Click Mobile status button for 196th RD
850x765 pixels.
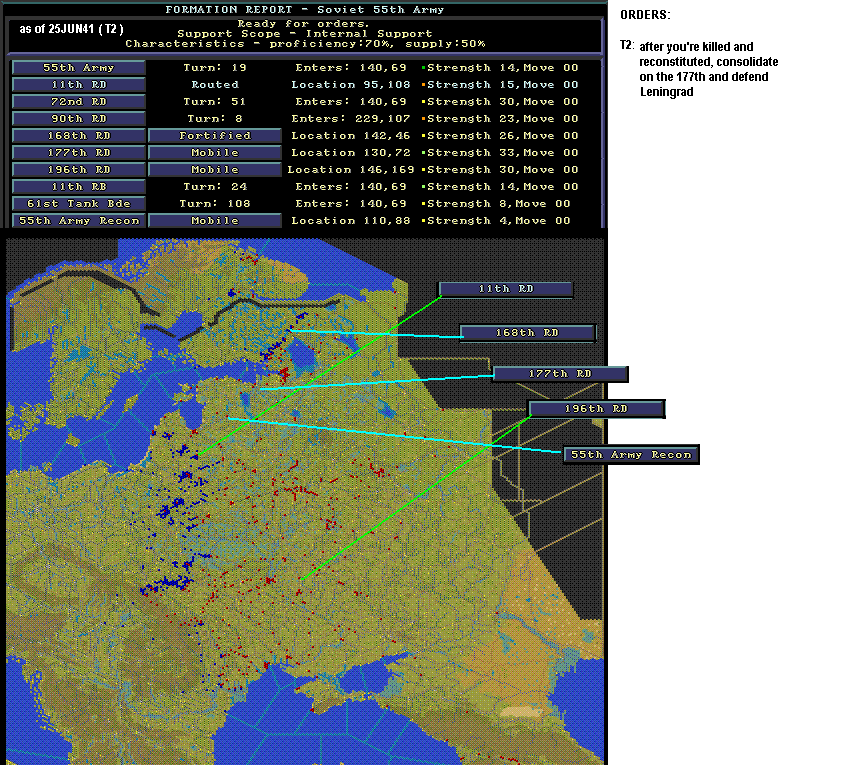[x=215, y=170]
